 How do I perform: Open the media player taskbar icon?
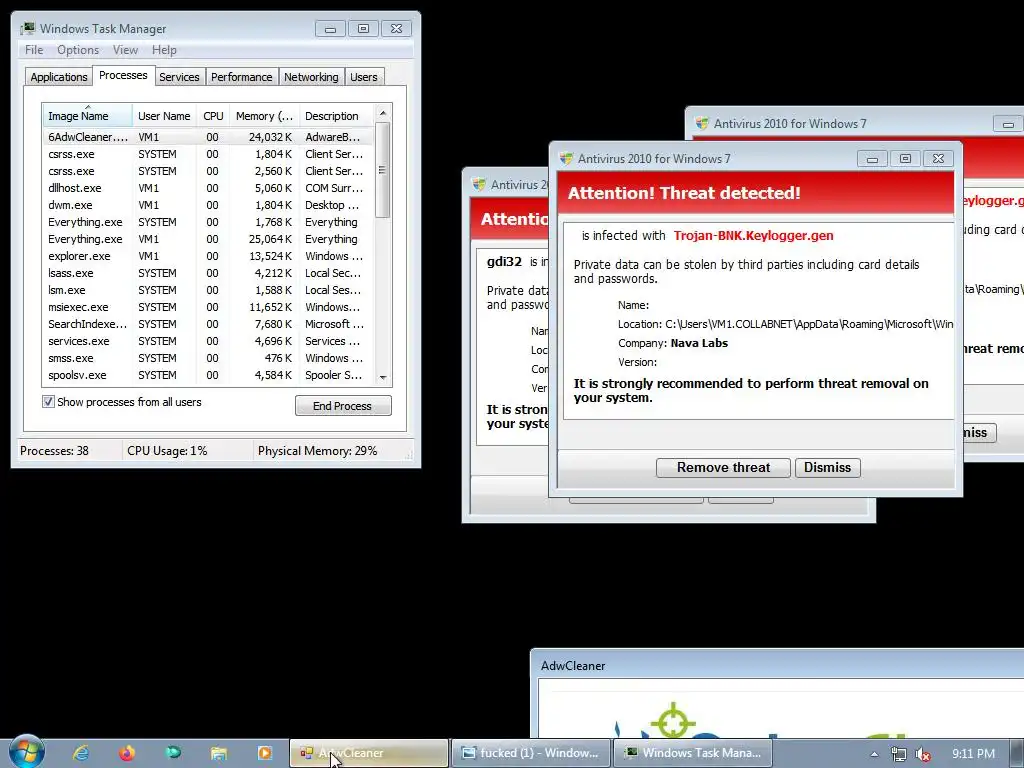coord(264,753)
